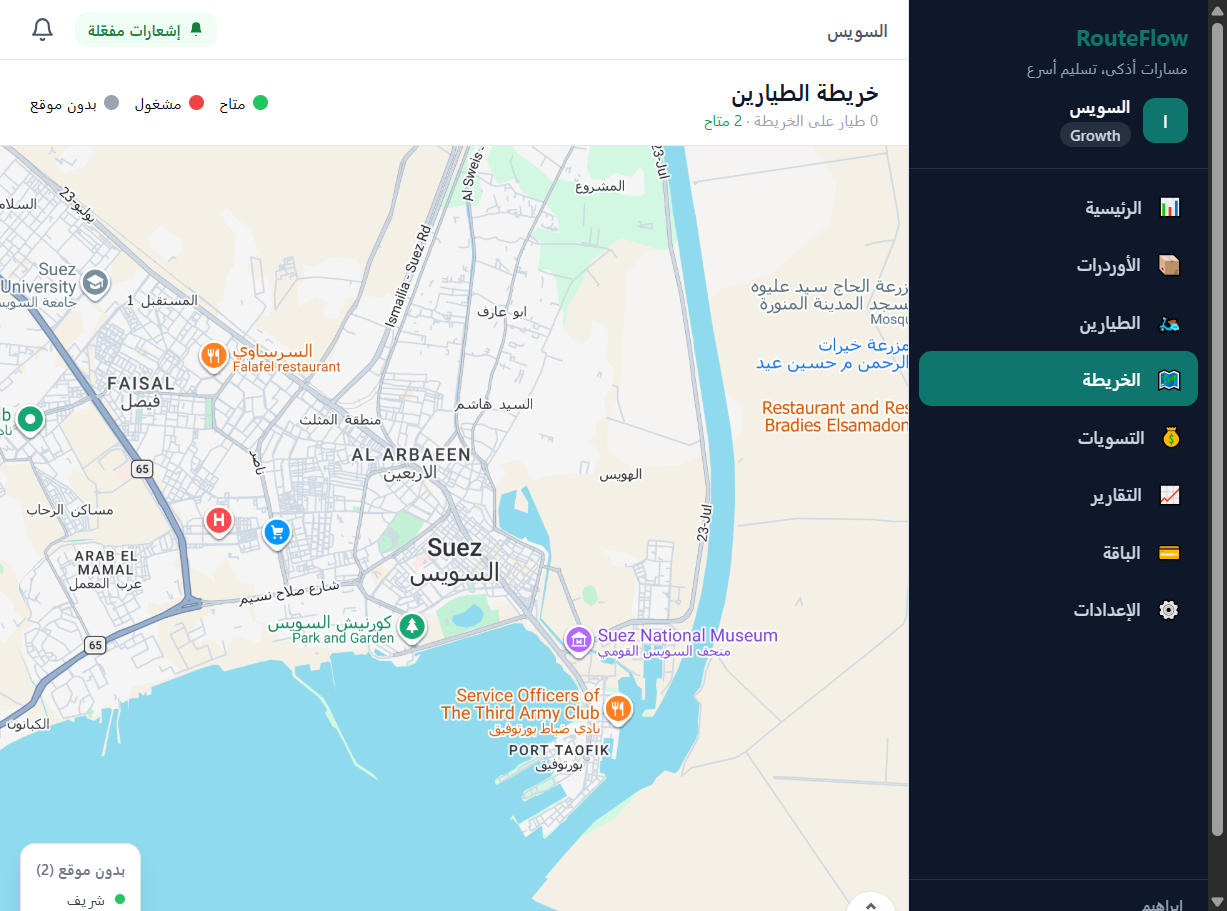Click the green avatar with letter I
Image resolution: width=1227 pixels, height=911 pixels.
pos(1165,121)
